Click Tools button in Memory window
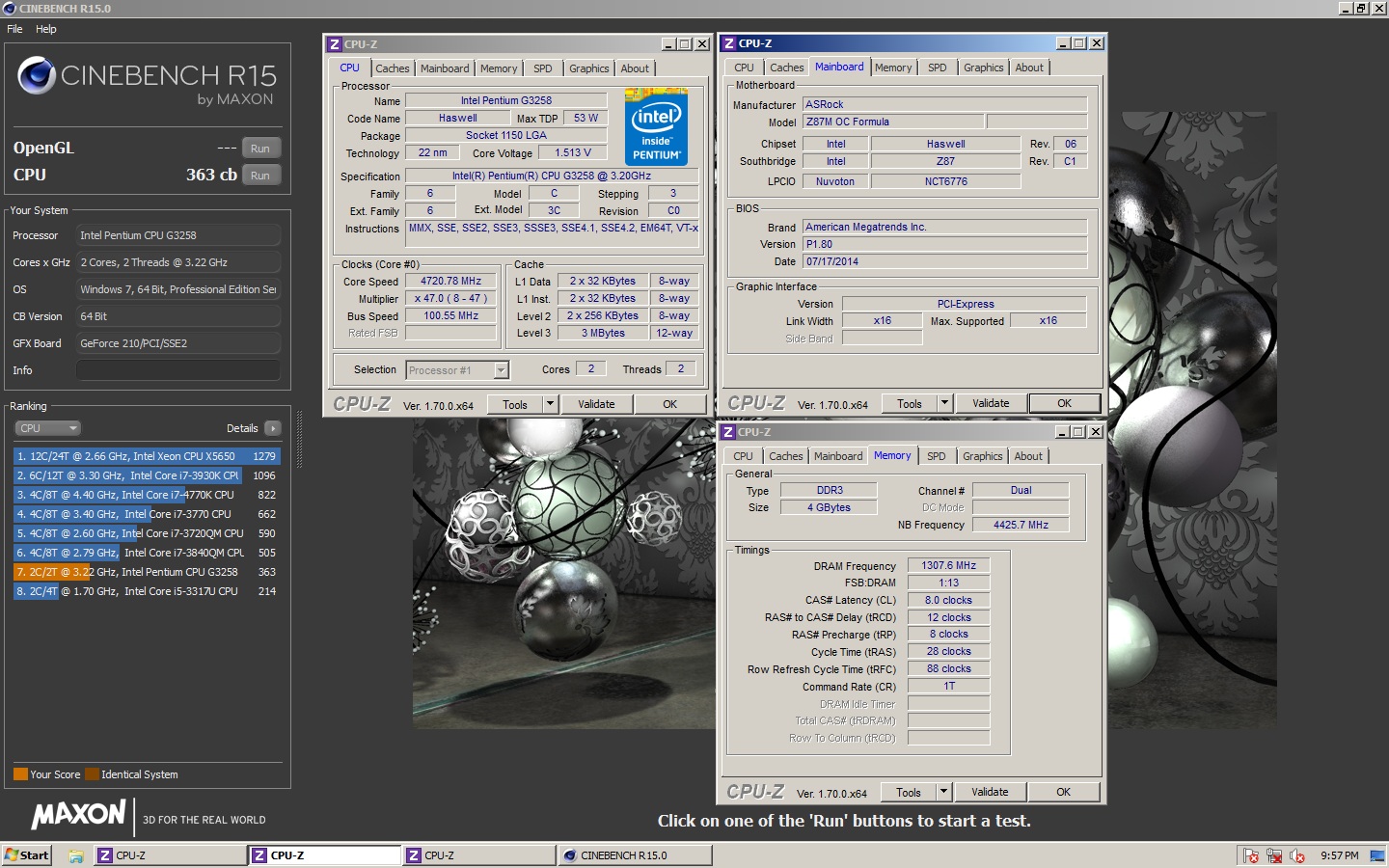The image size is (1389, 868). (909, 792)
